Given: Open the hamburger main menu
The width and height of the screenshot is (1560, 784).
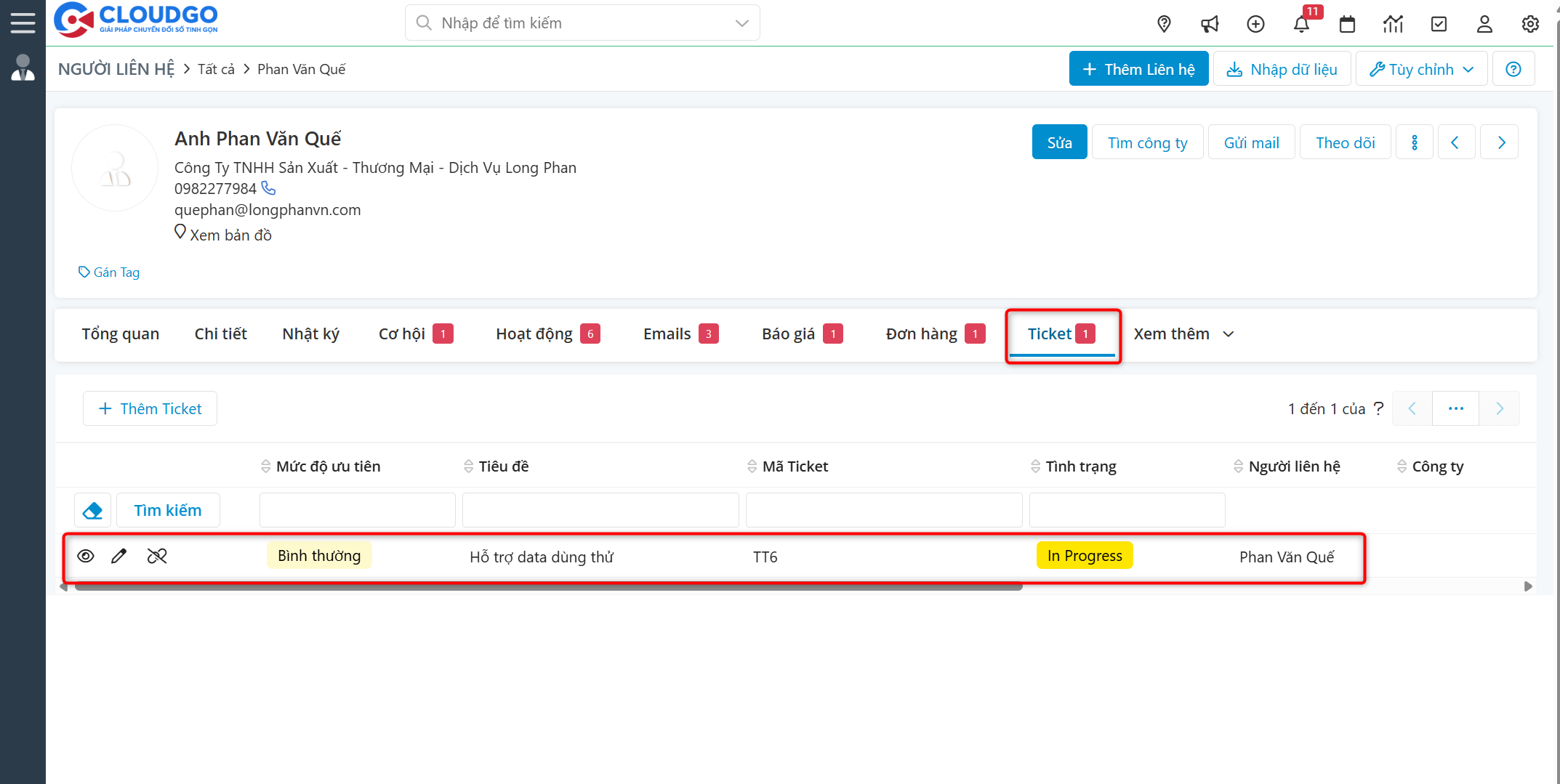Looking at the screenshot, I should tap(23, 23).
